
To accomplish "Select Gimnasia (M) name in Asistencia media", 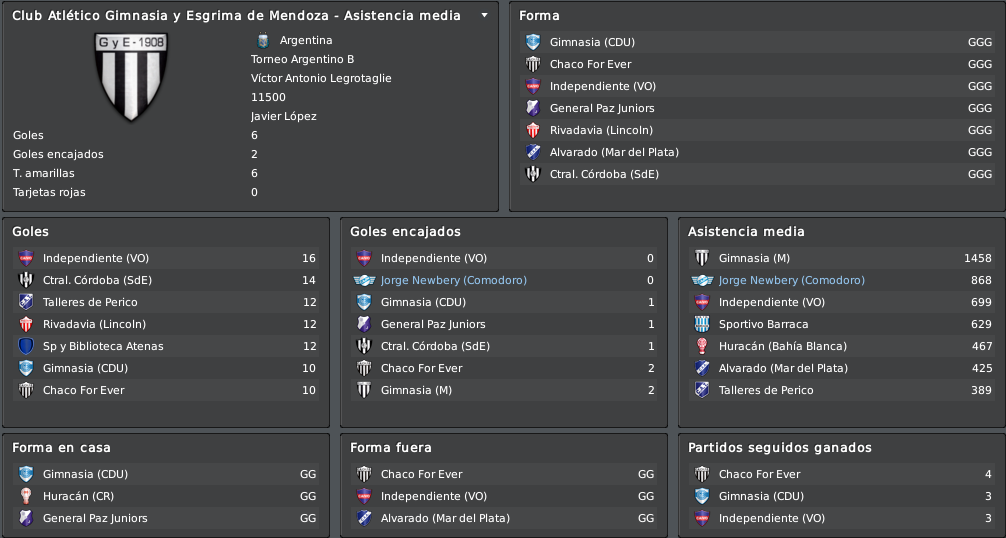I will tap(754, 258).
